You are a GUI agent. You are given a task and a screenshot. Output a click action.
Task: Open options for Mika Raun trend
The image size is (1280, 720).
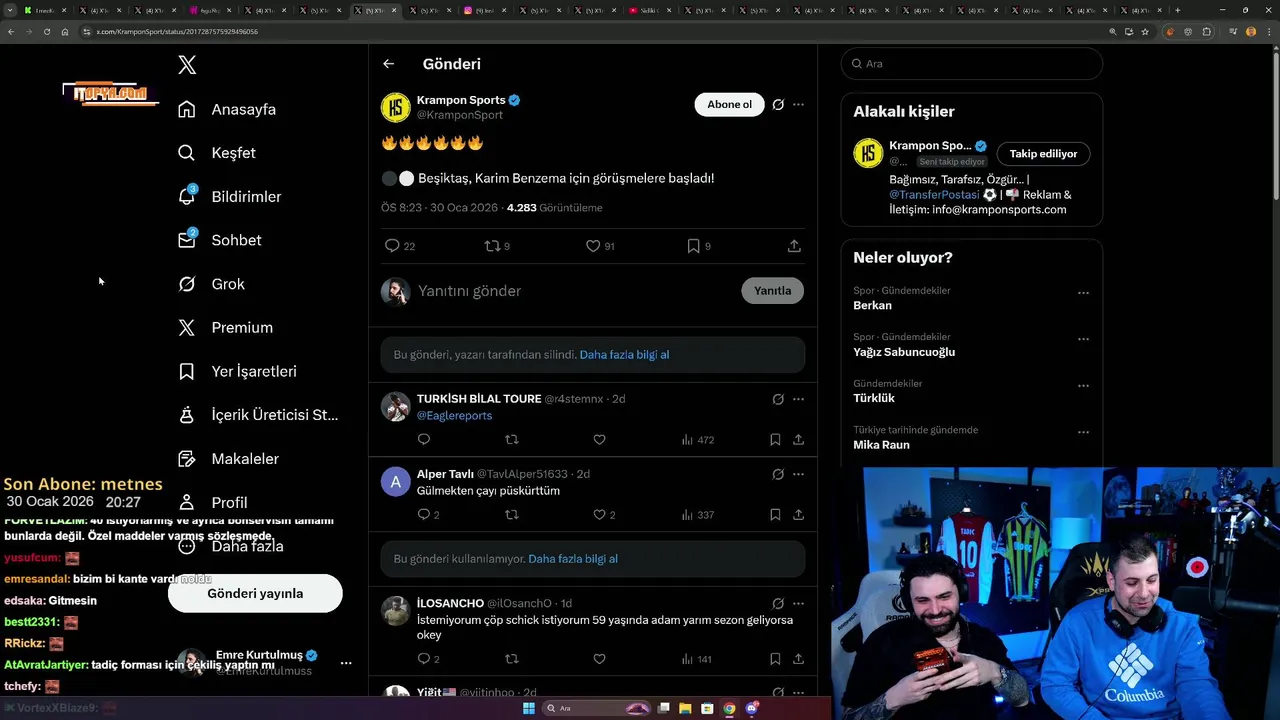click(1083, 432)
